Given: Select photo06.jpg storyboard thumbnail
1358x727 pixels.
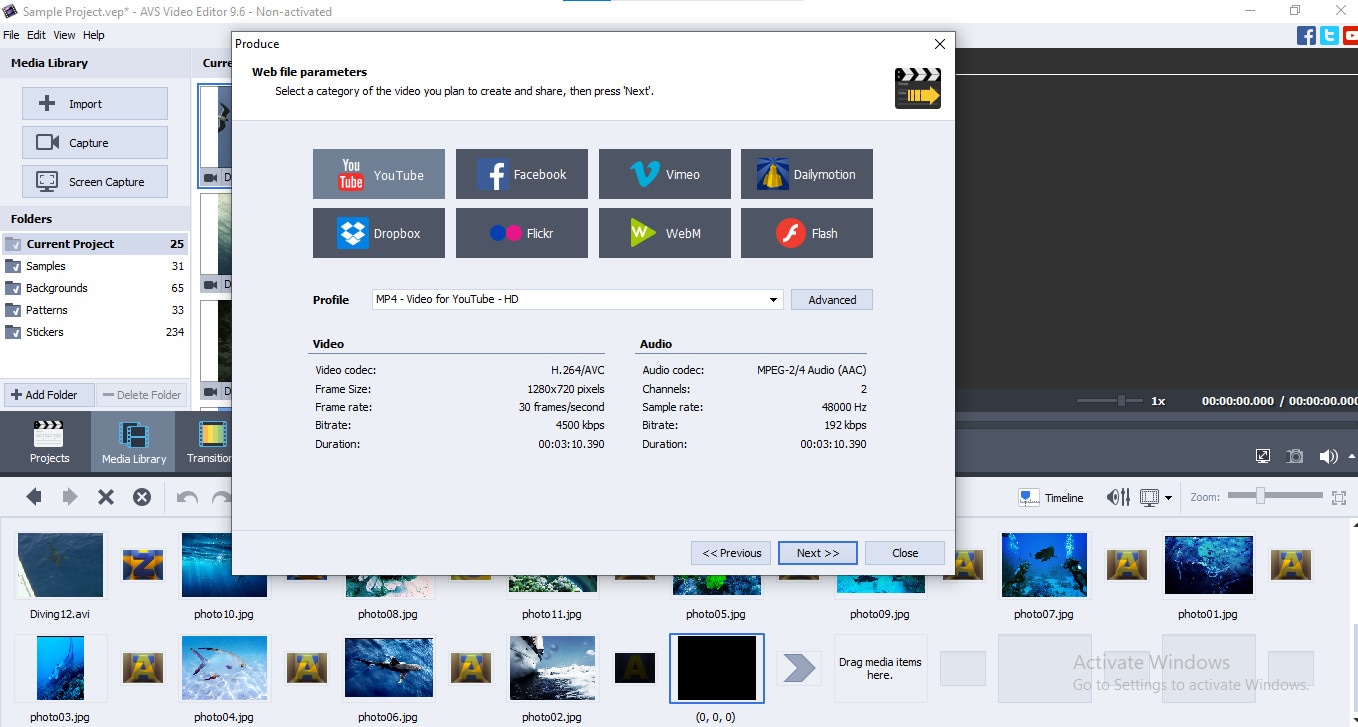Looking at the screenshot, I should click(x=388, y=668).
